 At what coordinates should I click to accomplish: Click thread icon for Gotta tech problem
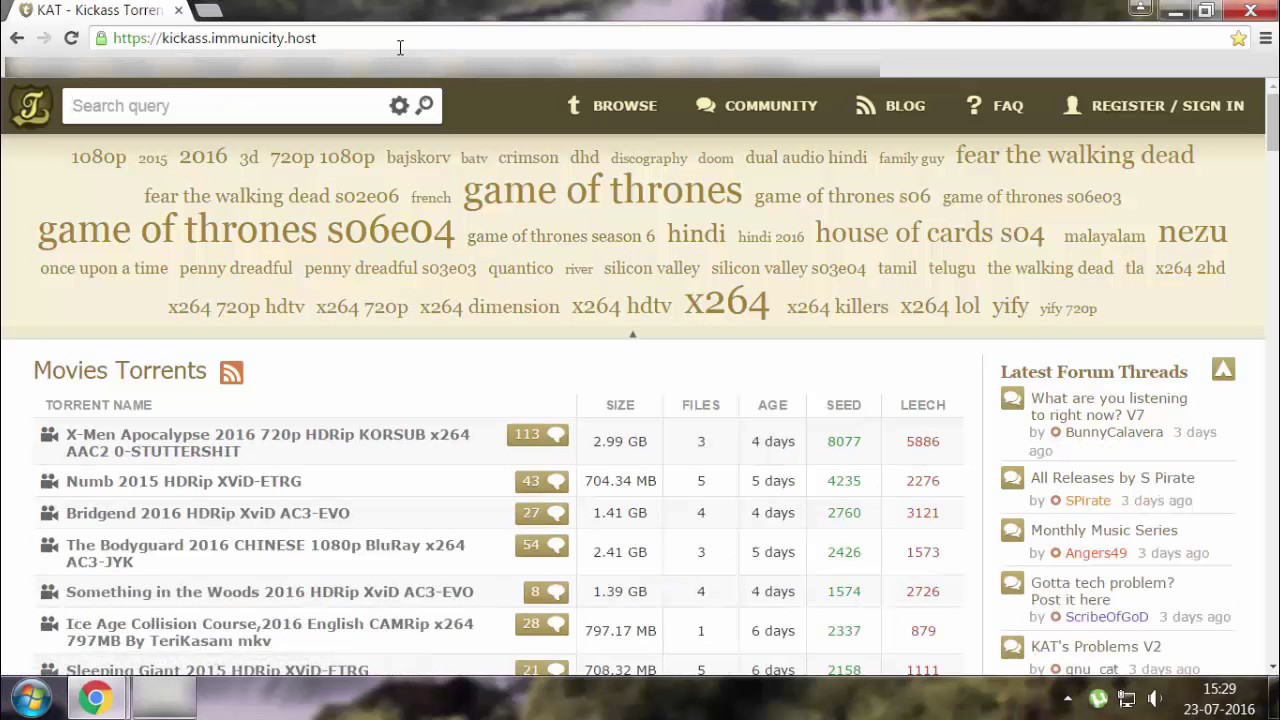[x=1012, y=584]
